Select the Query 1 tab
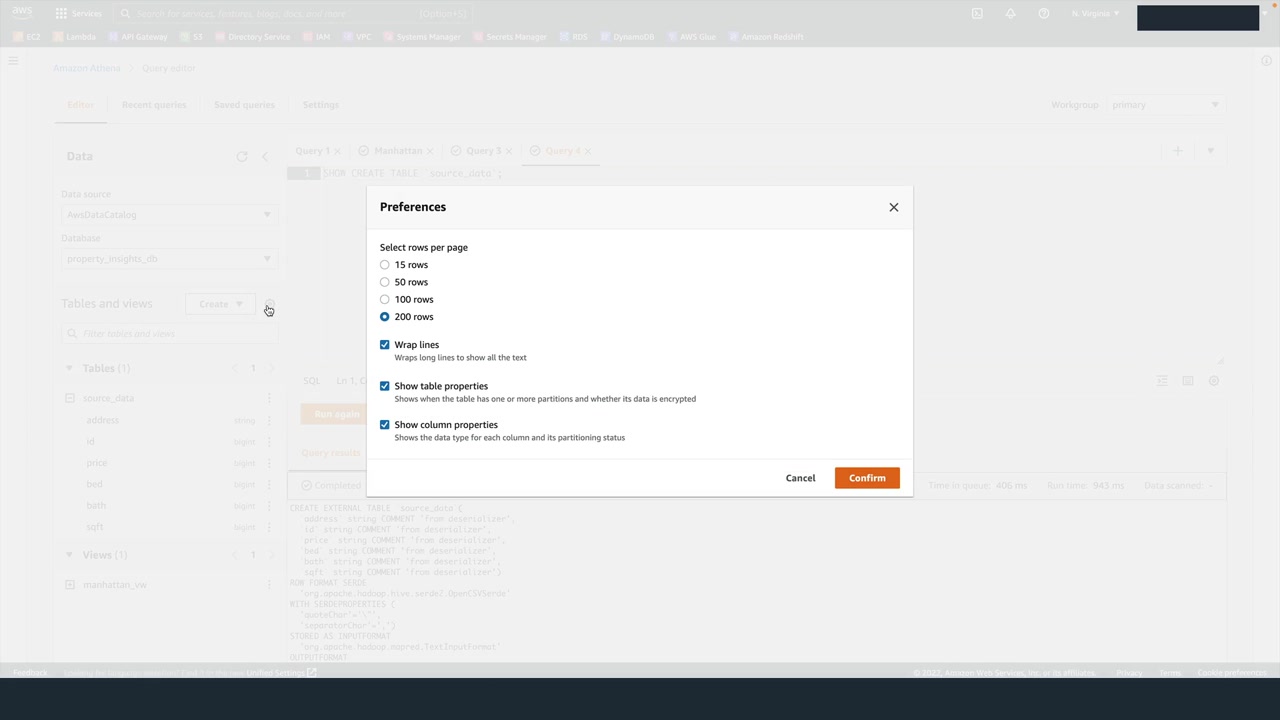Screen dimensions: 1280x720 point(312,151)
